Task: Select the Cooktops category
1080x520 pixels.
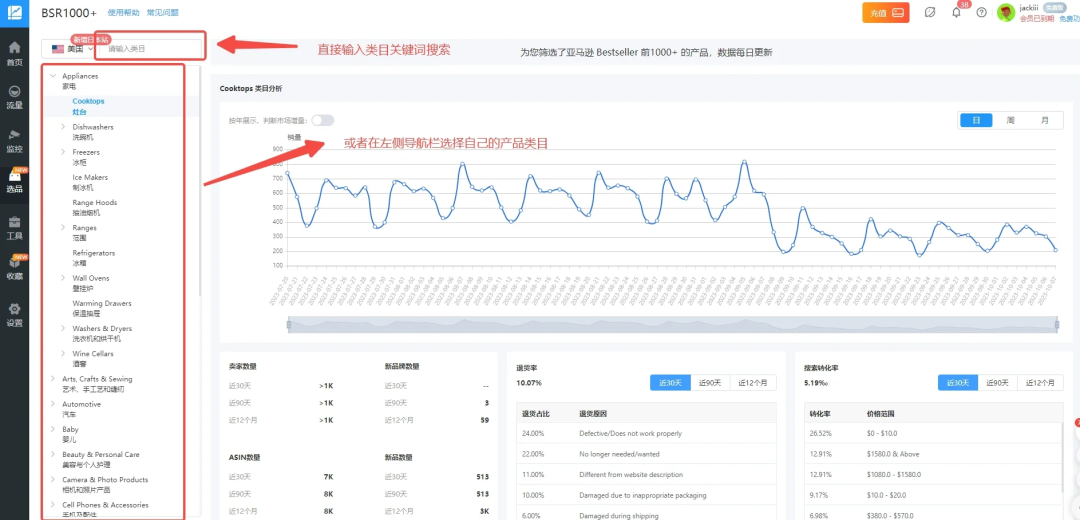Action: pyautogui.click(x=88, y=106)
